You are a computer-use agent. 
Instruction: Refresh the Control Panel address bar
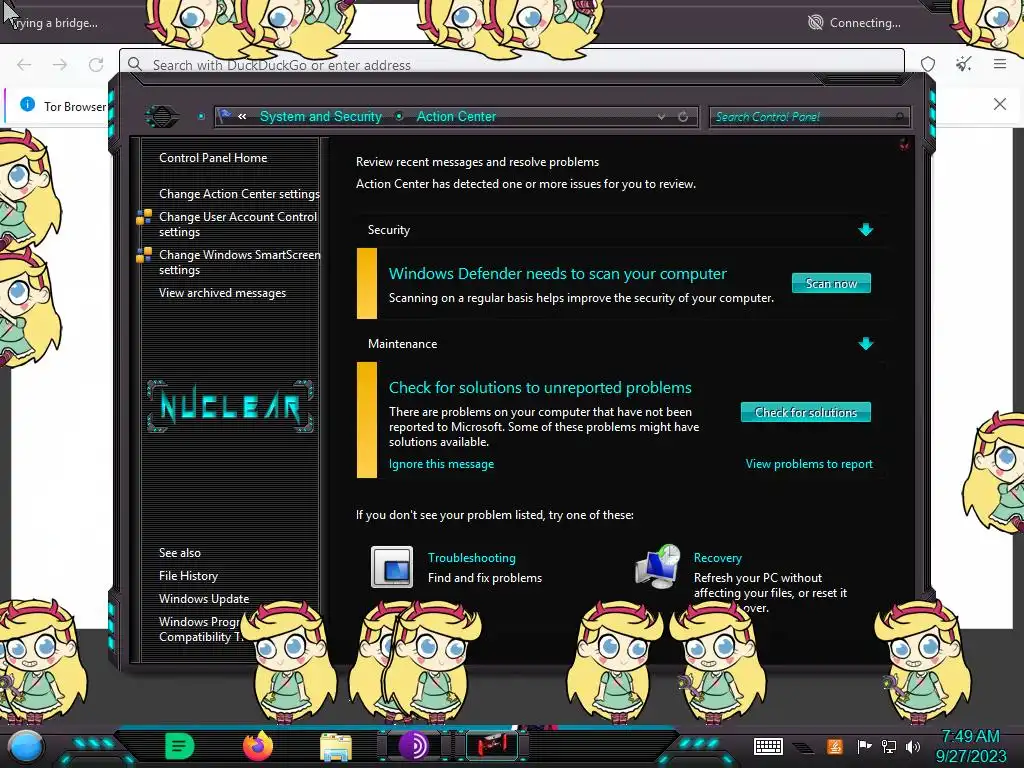[683, 117]
